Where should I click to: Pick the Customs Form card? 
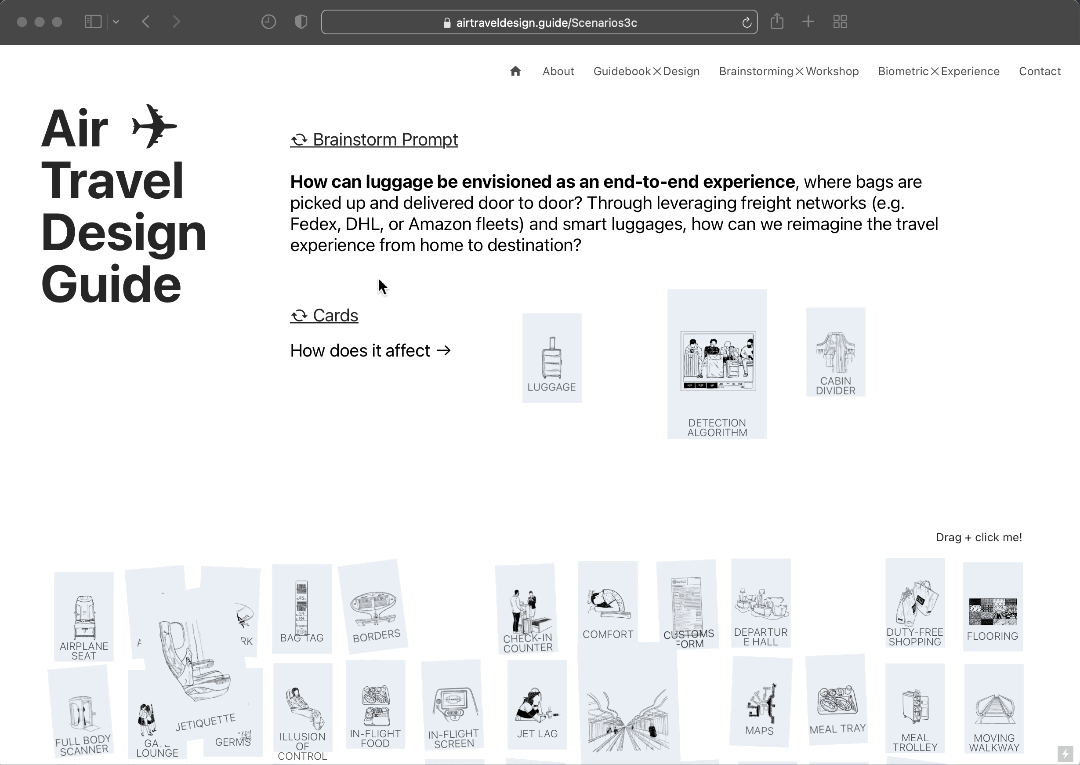click(x=688, y=605)
